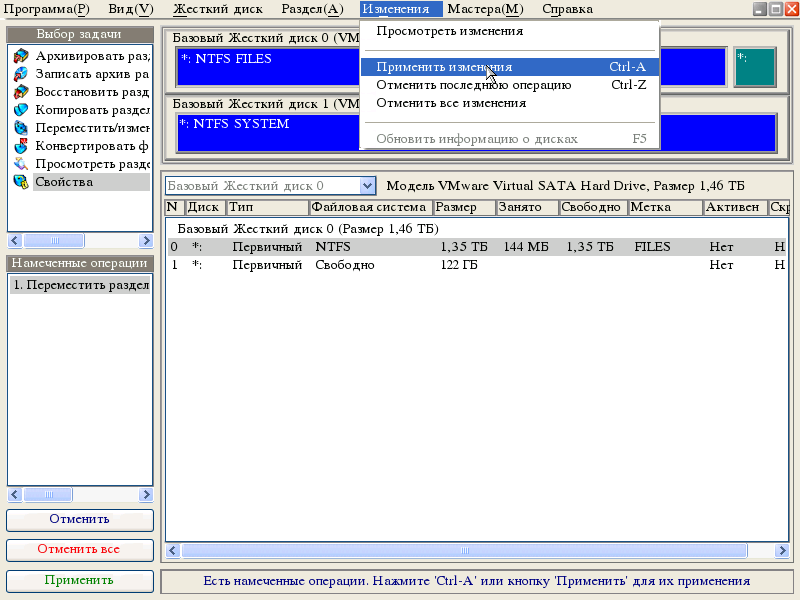The width and height of the screenshot is (800, 600).
Task: Select Отменить последнюю операцию menu entry
Action: [473, 85]
